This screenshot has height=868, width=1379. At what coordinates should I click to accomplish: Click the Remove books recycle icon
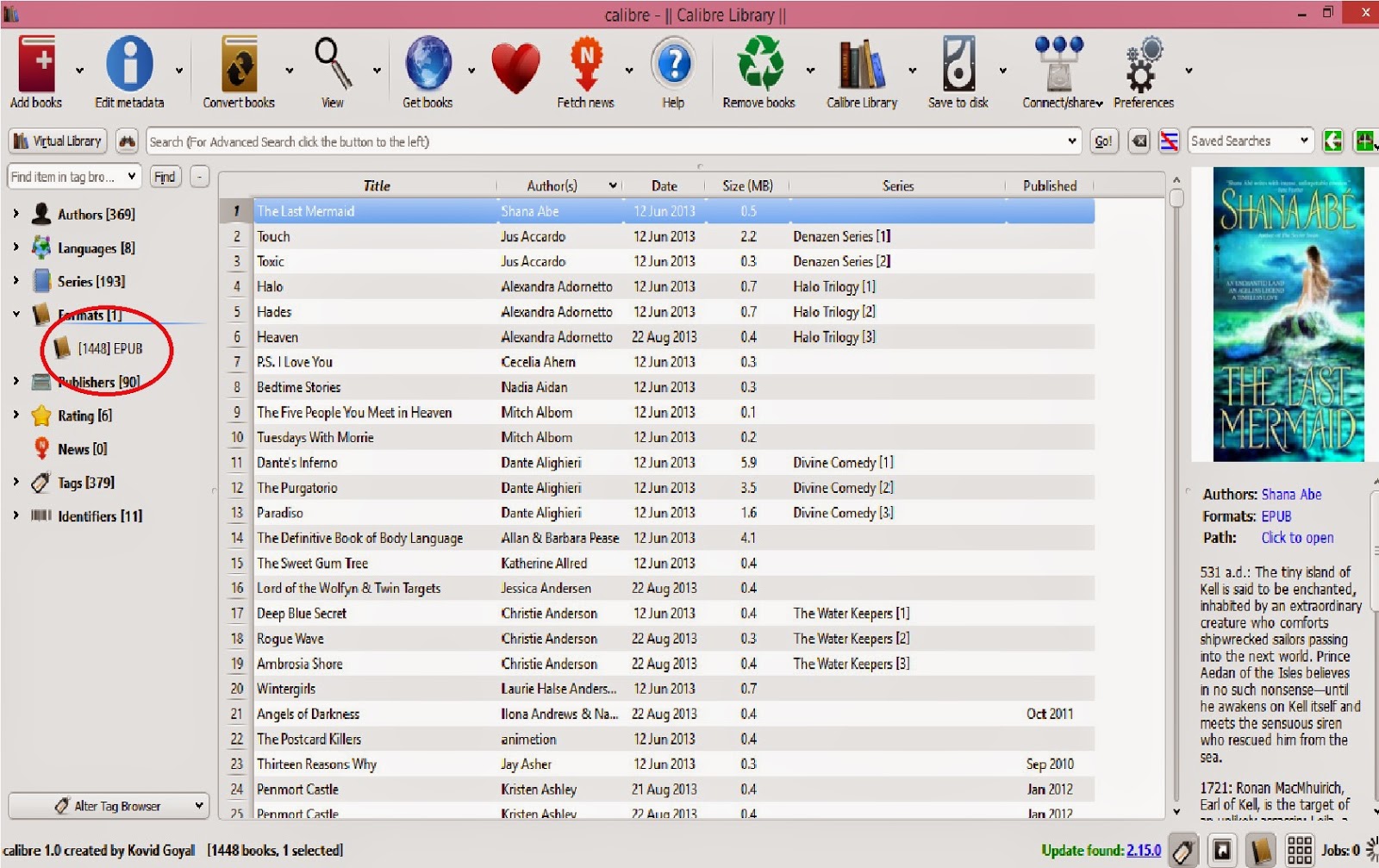point(759,64)
